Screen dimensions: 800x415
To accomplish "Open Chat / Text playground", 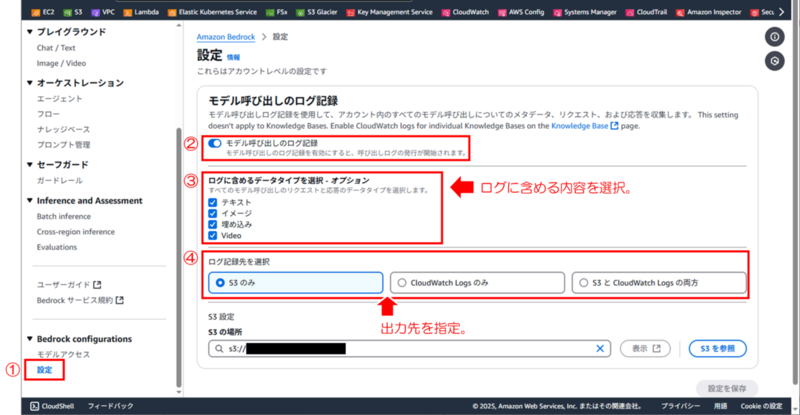I will pos(56,48).
